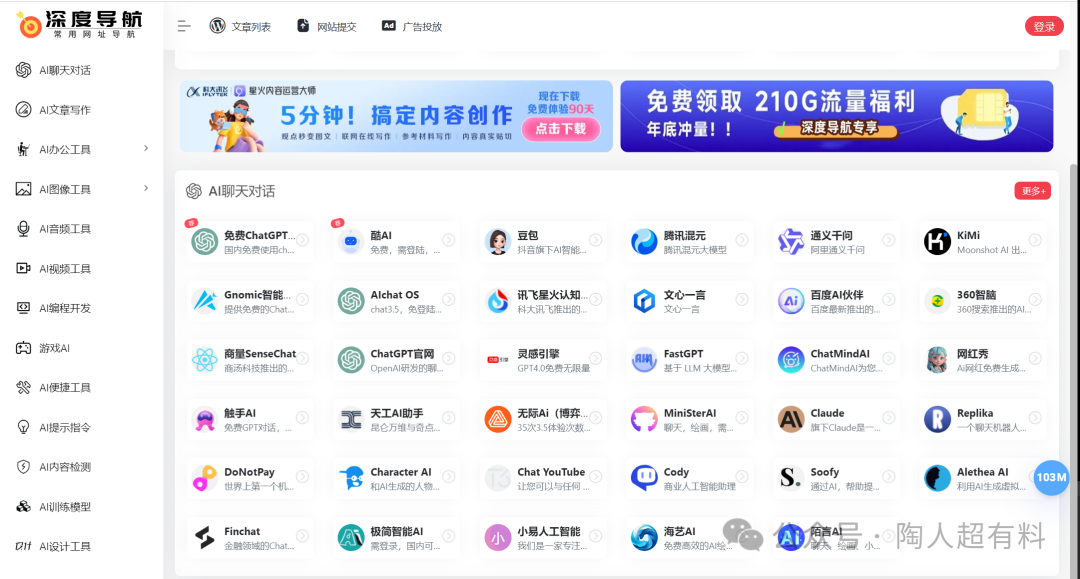Open the Cody icon

coord(644,478)
